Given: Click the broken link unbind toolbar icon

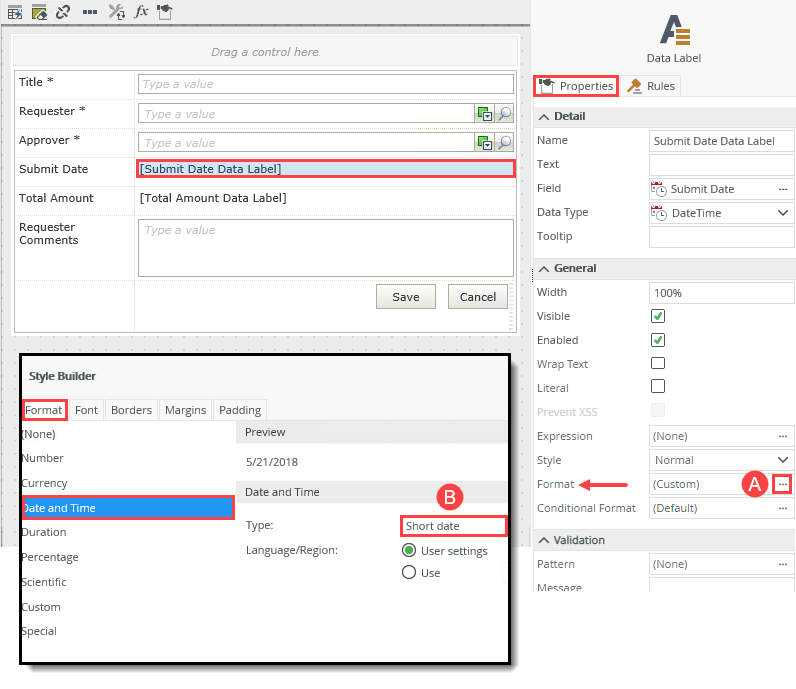Looking at the screenshot, I should (x=63, y=12).
